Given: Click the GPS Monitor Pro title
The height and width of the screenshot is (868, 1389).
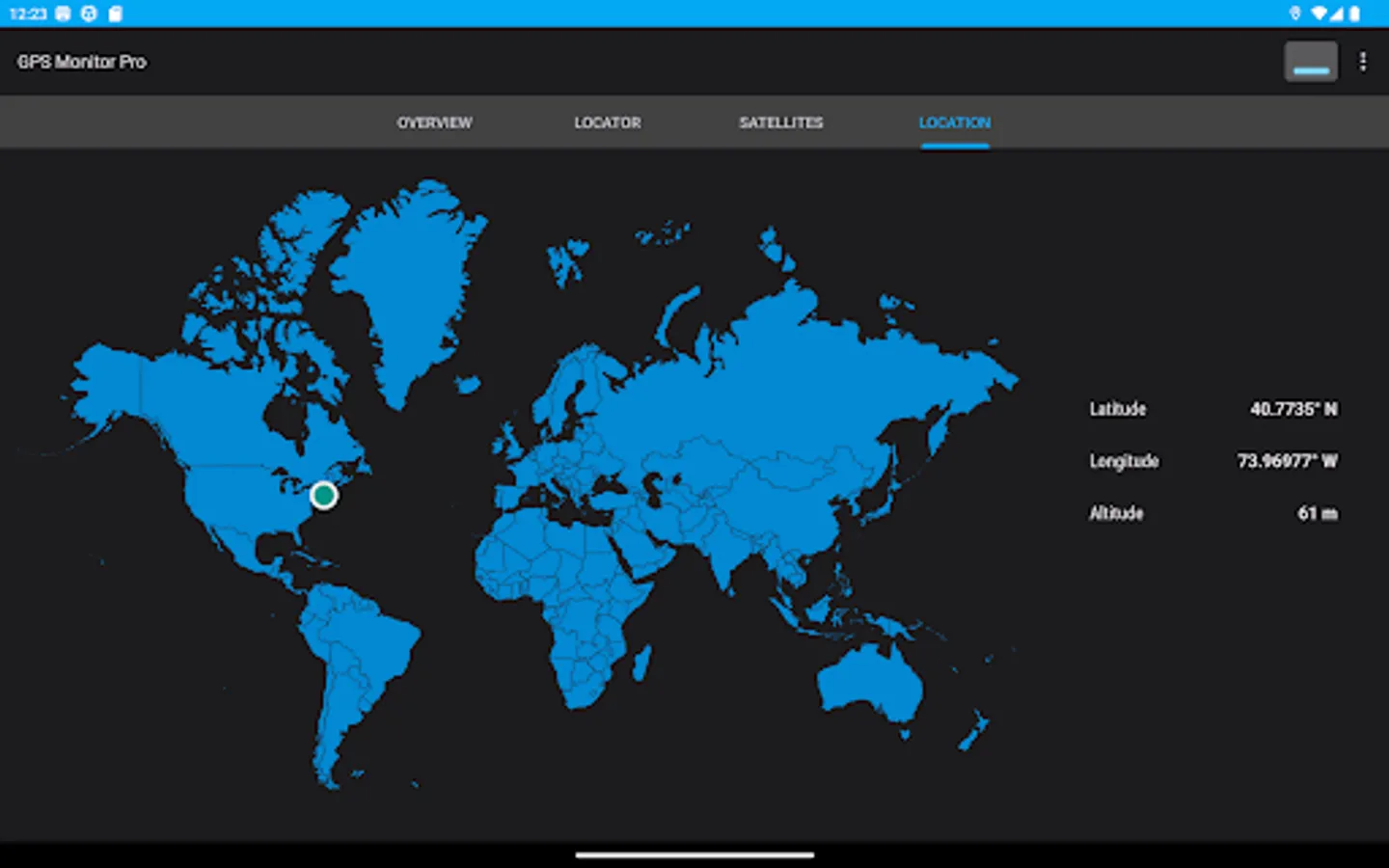Looking at the screenshot, I should tap(82, 62).
